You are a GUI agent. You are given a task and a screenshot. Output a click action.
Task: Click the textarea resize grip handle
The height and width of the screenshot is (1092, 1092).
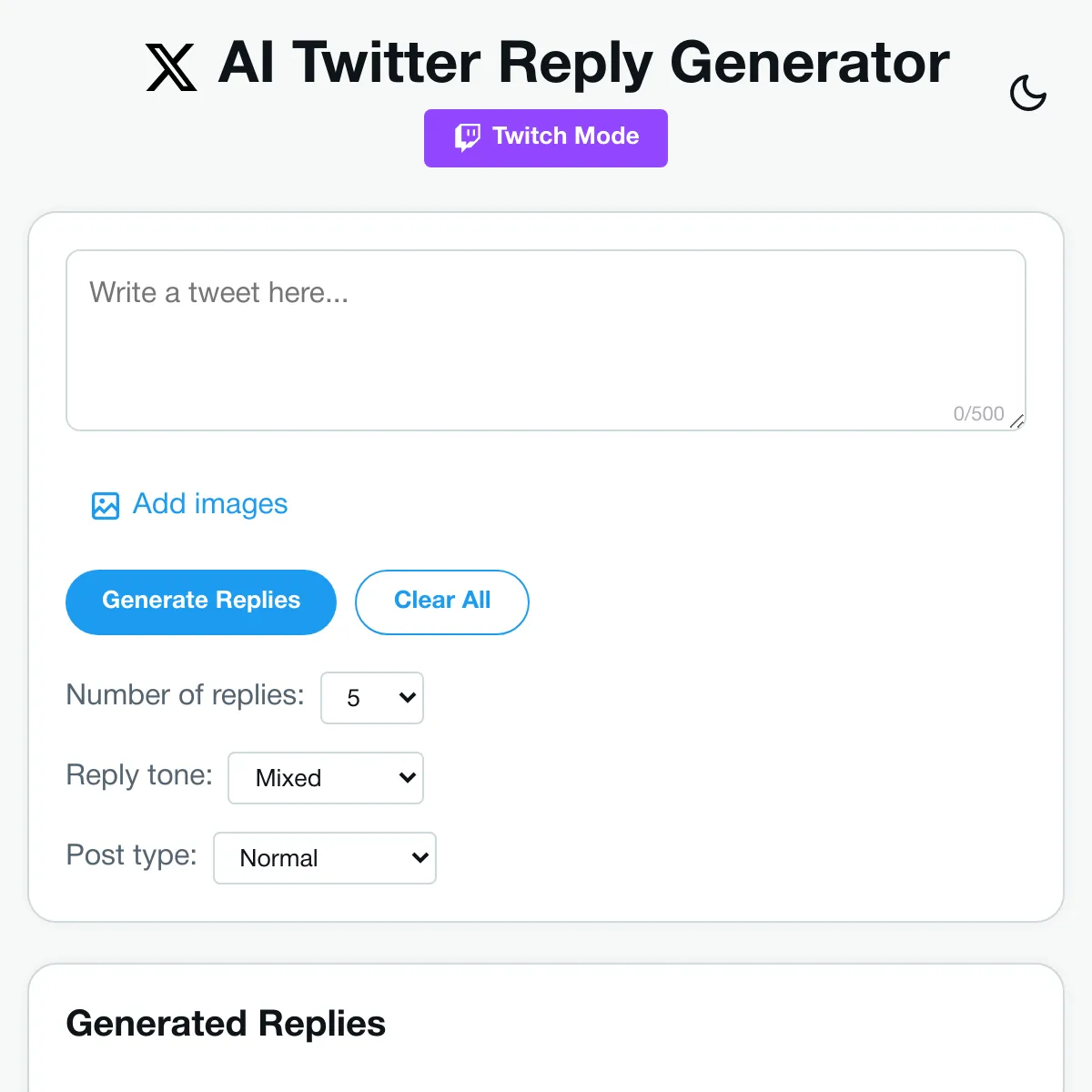point(1019,422)
